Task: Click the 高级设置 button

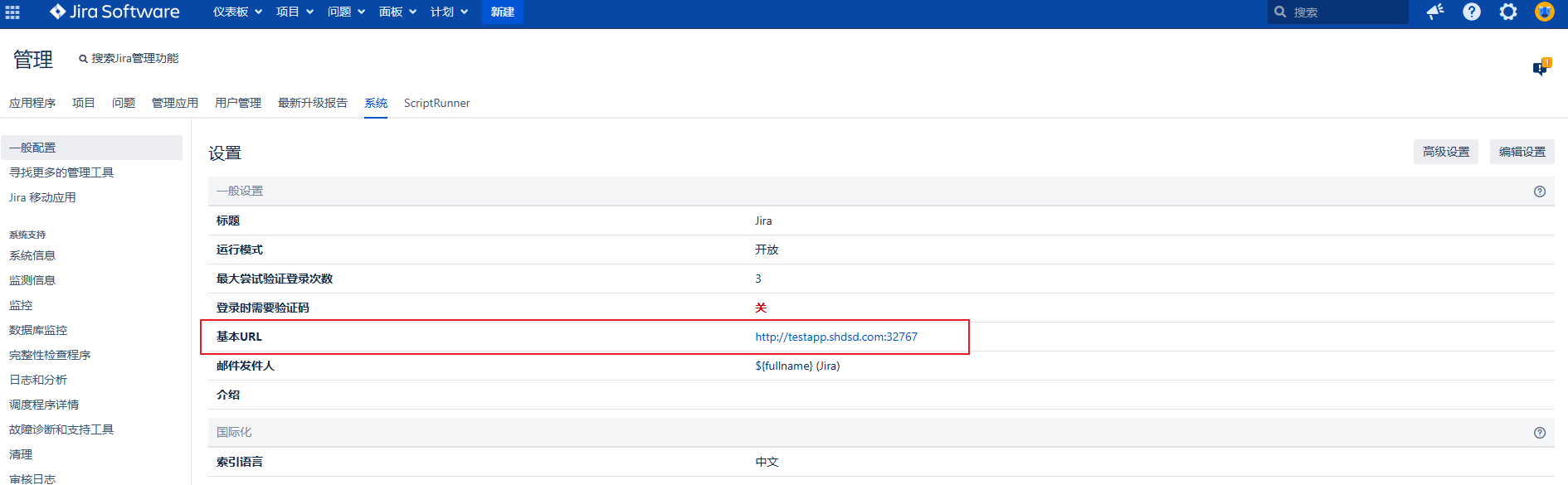Action: tap(1445, 152)
